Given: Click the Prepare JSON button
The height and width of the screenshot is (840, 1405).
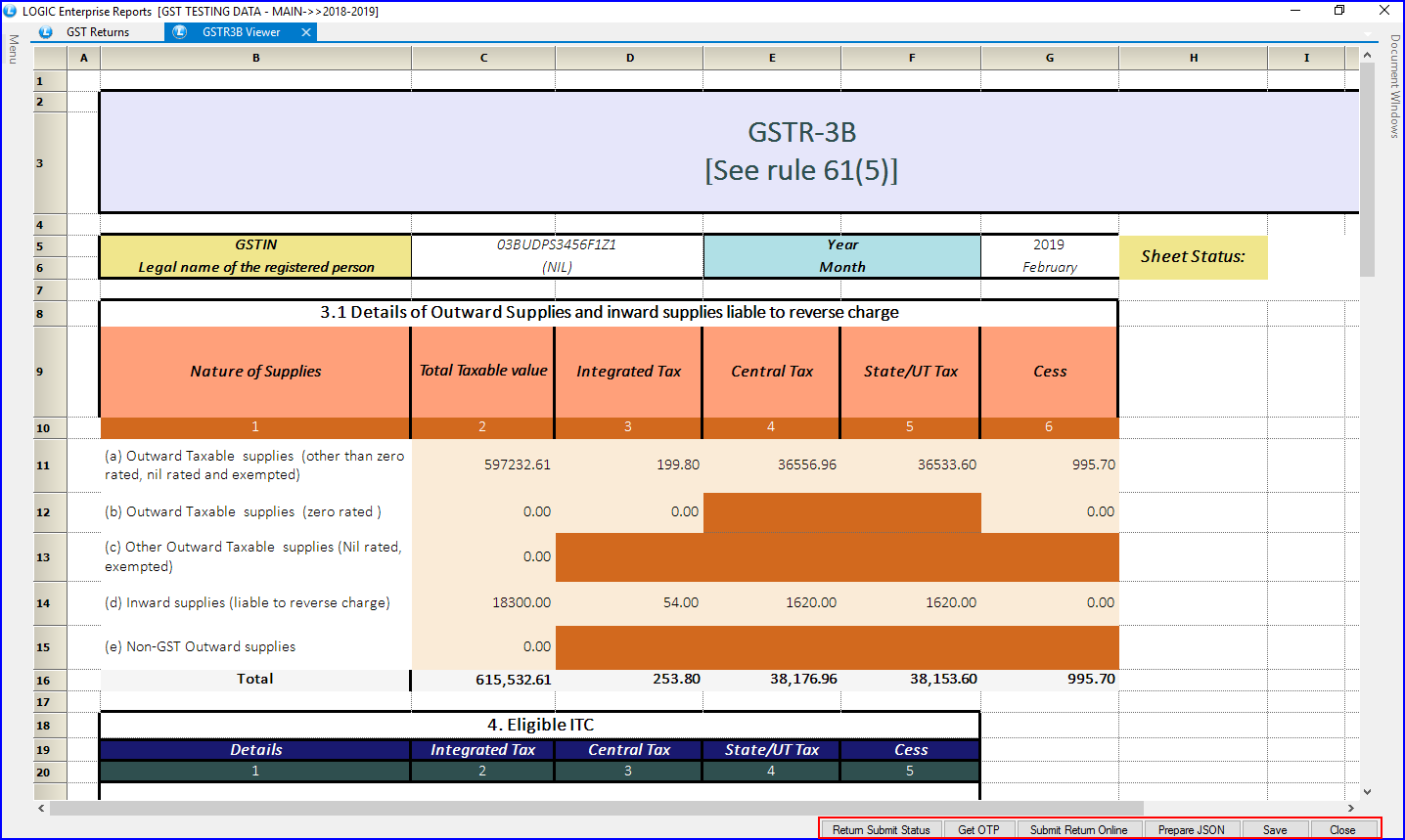Looking at the screenshot, I should 1191,829.
